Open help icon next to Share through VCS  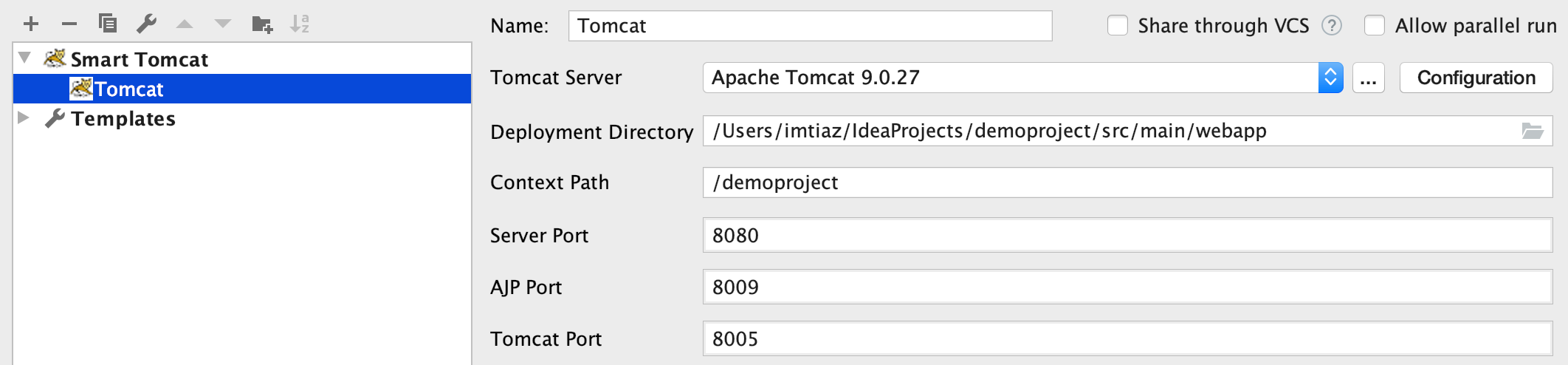pos(1332,26)
